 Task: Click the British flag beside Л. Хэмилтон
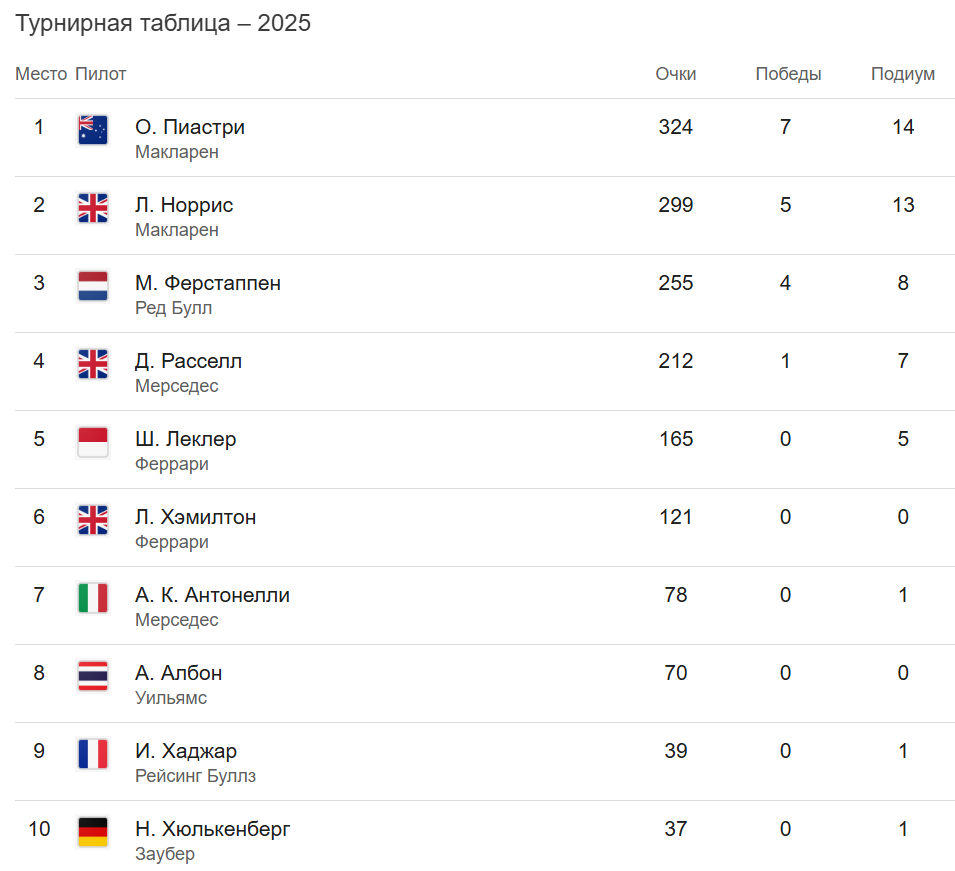tap(93, 520)
